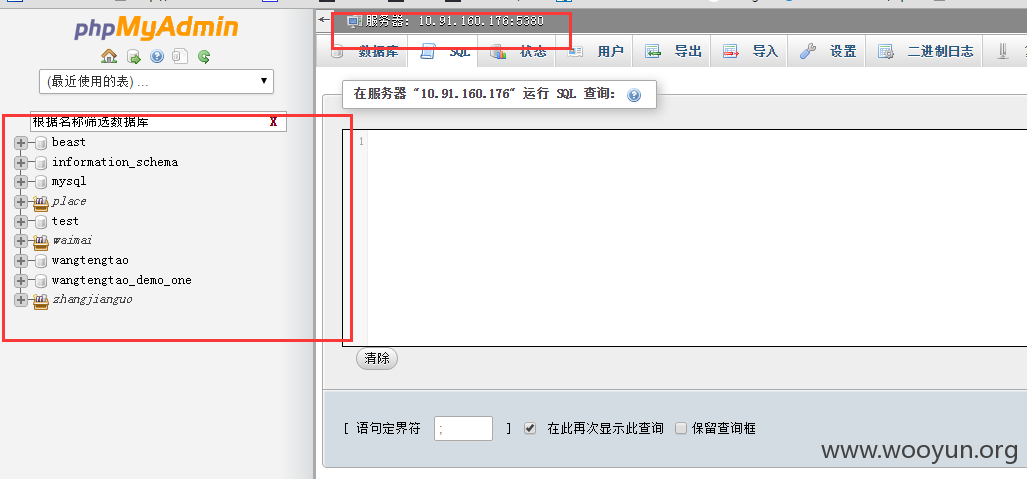Click place database group icon
This screenshot has width=1027, height=479.
[x=41, y=202]
